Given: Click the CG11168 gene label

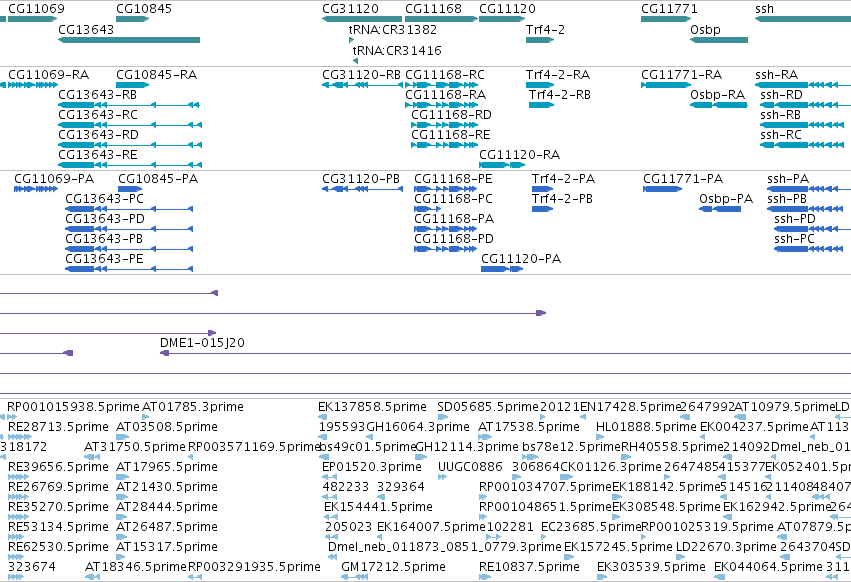Looking at the screenshot, I should click(x=433, y=9).
